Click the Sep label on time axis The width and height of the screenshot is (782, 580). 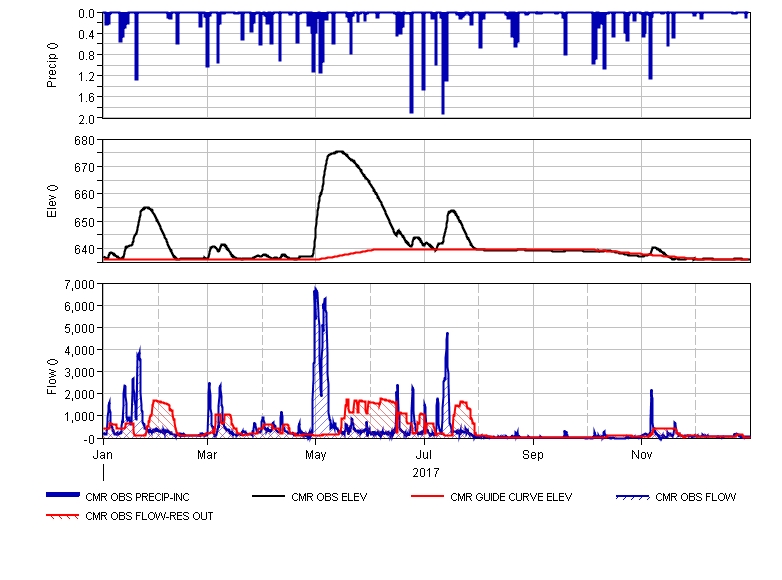click(x=533, y=454)
